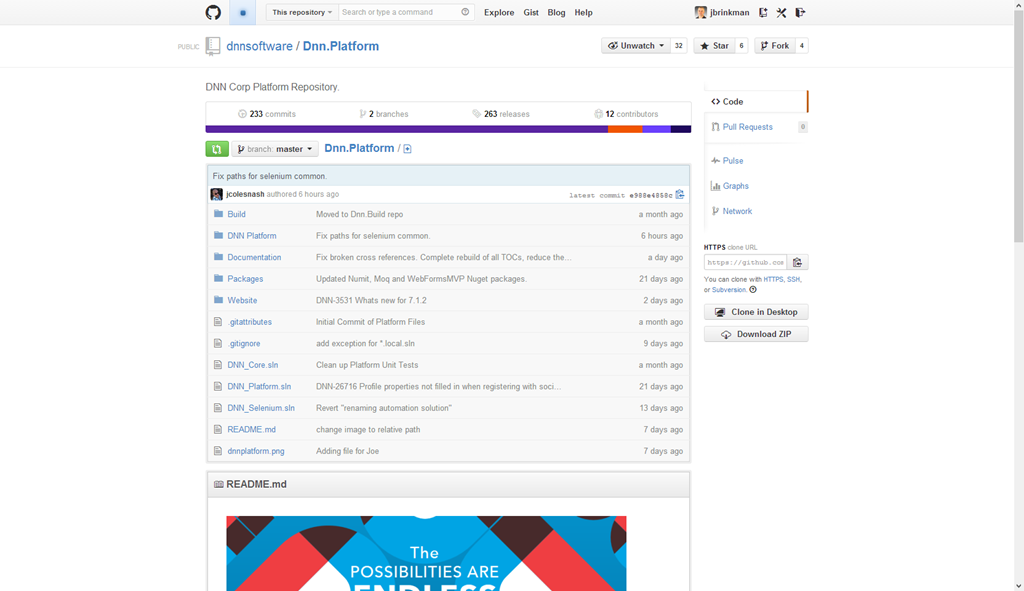1024x591 pixels.
Task: View the 12 contributors link
Action: [626, 114]
